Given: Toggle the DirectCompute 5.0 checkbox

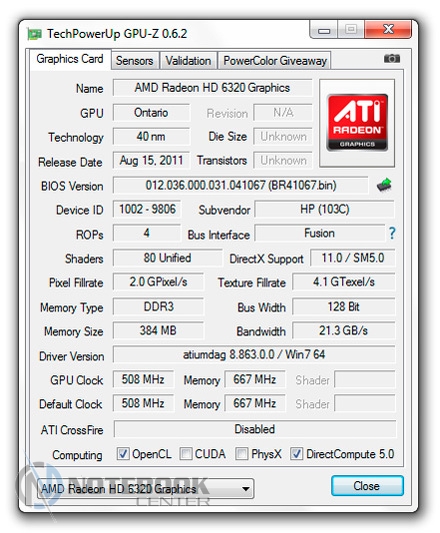Looking at the screenshot, I should 296,454.
